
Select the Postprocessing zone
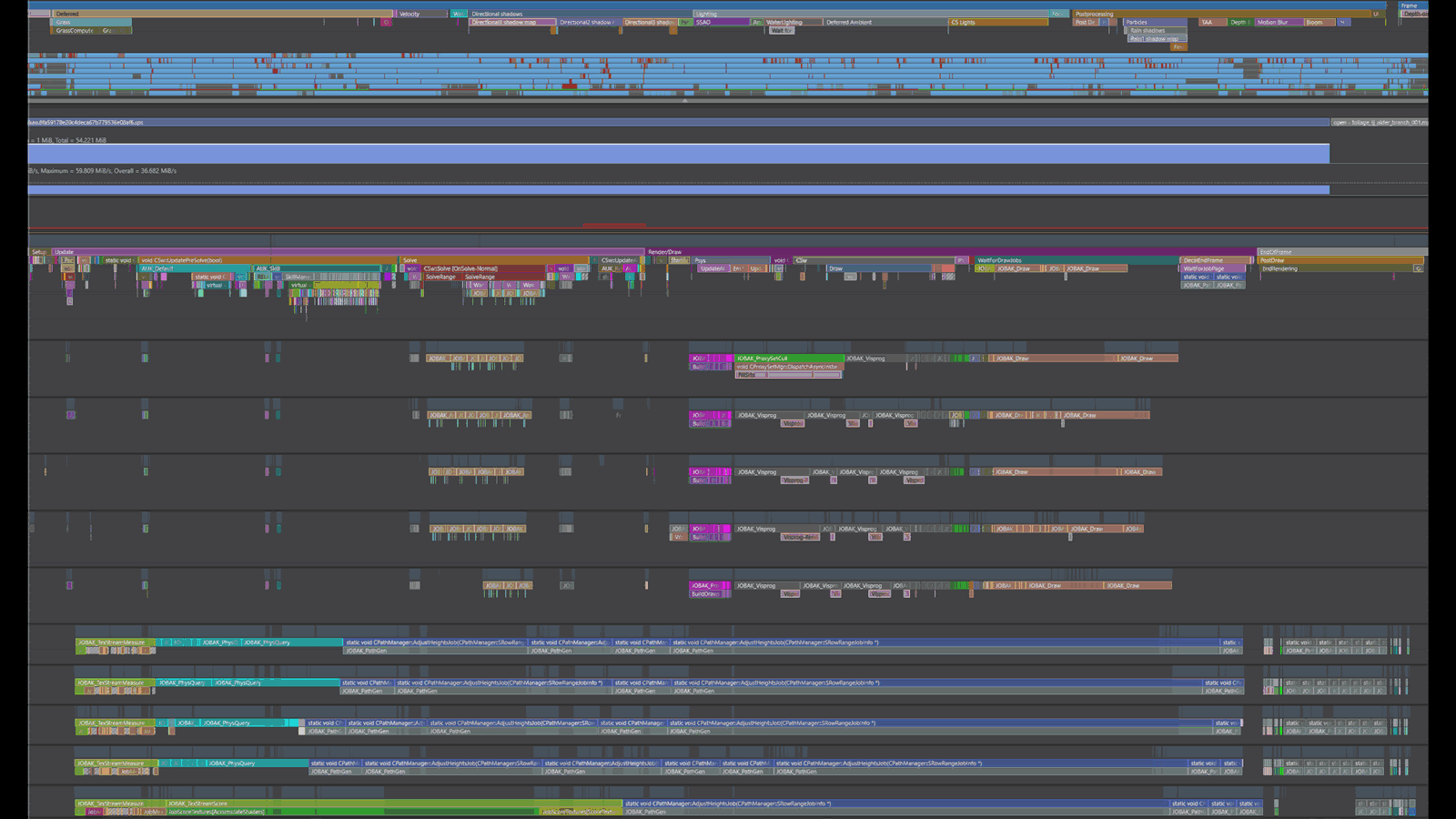click(x=1221, y=14)
